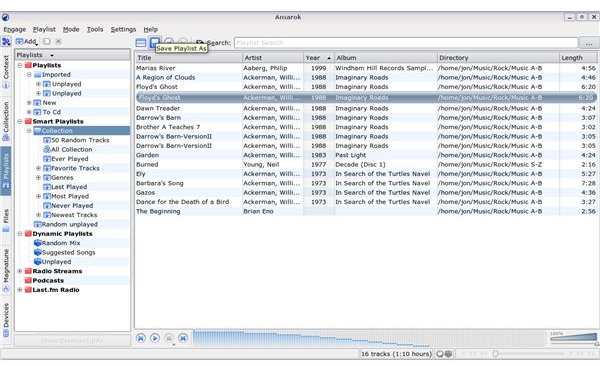Toggle repeat icon in the status bar

(440, 354)
